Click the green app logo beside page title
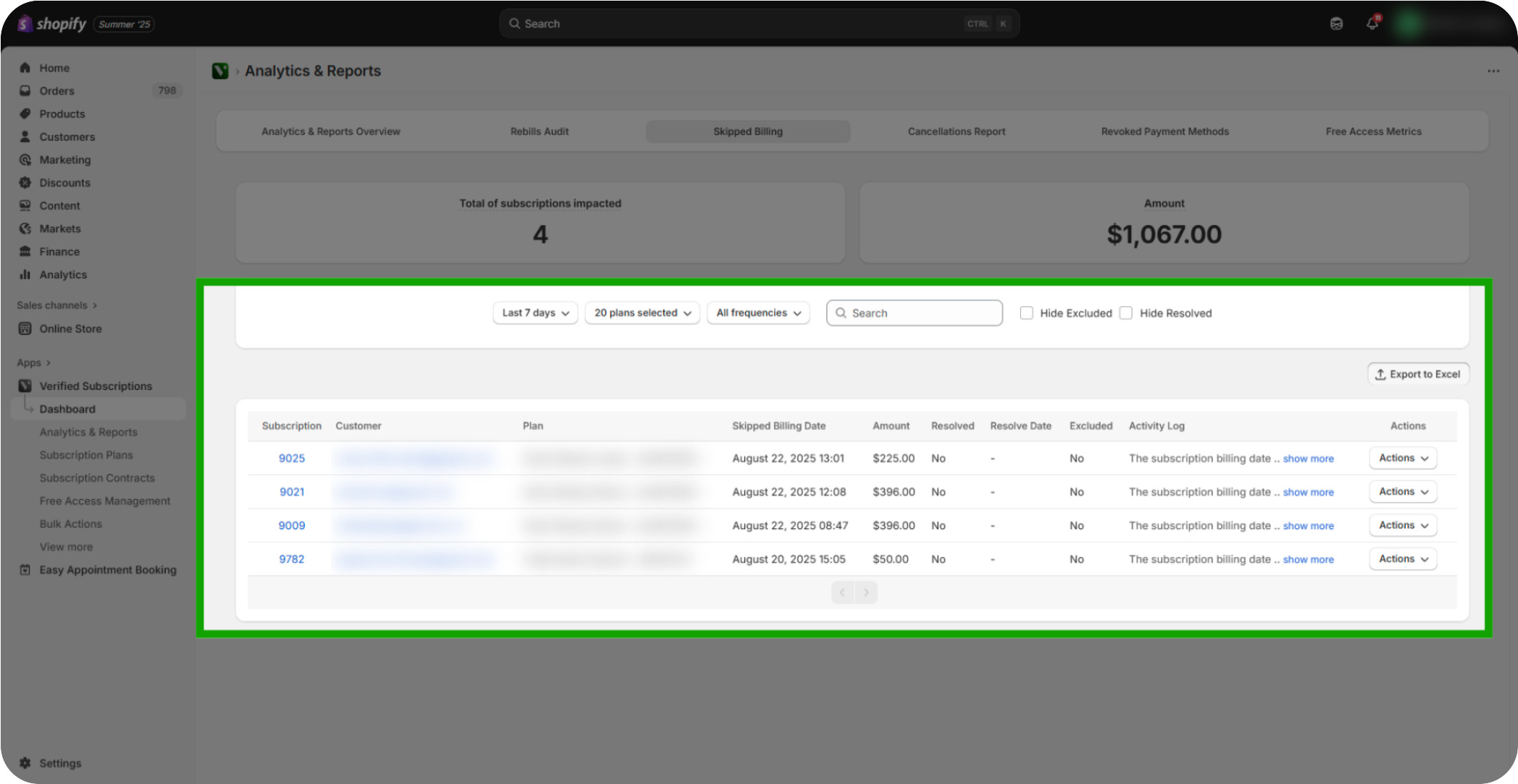The image size is (1518, 784). (220, 71)
